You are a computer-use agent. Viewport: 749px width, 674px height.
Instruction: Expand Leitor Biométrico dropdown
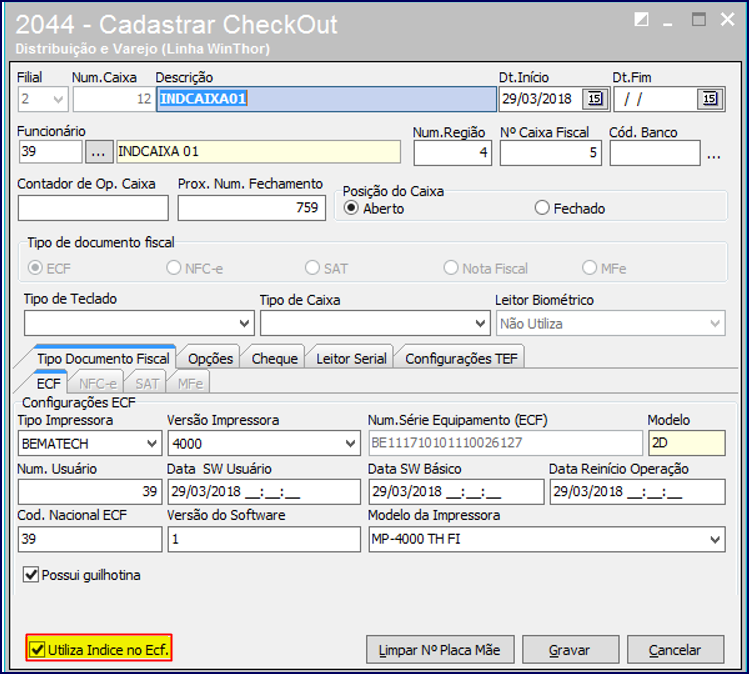[715, 324]
